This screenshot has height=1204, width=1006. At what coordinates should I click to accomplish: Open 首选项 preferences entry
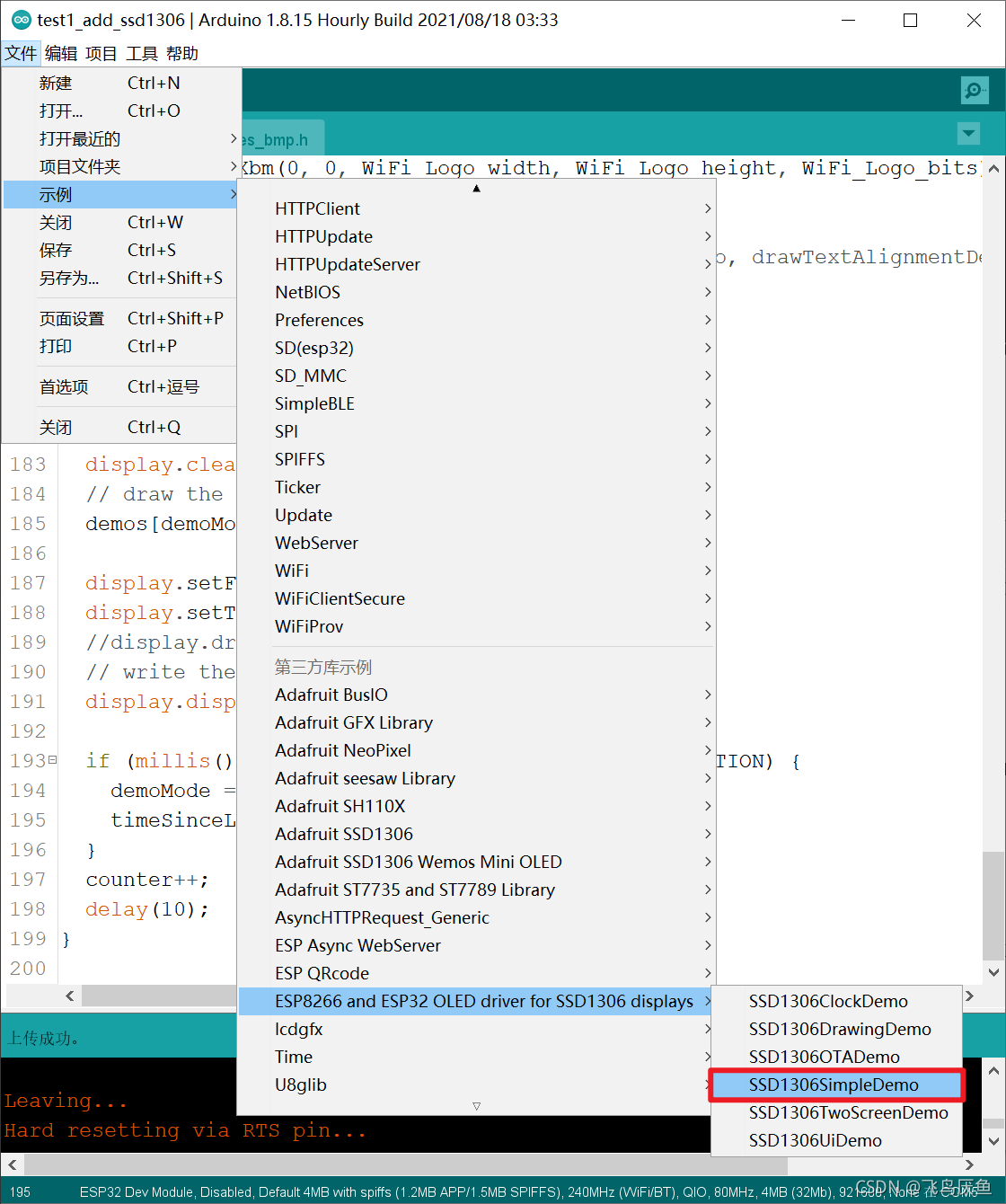click(x=121, y=386)
